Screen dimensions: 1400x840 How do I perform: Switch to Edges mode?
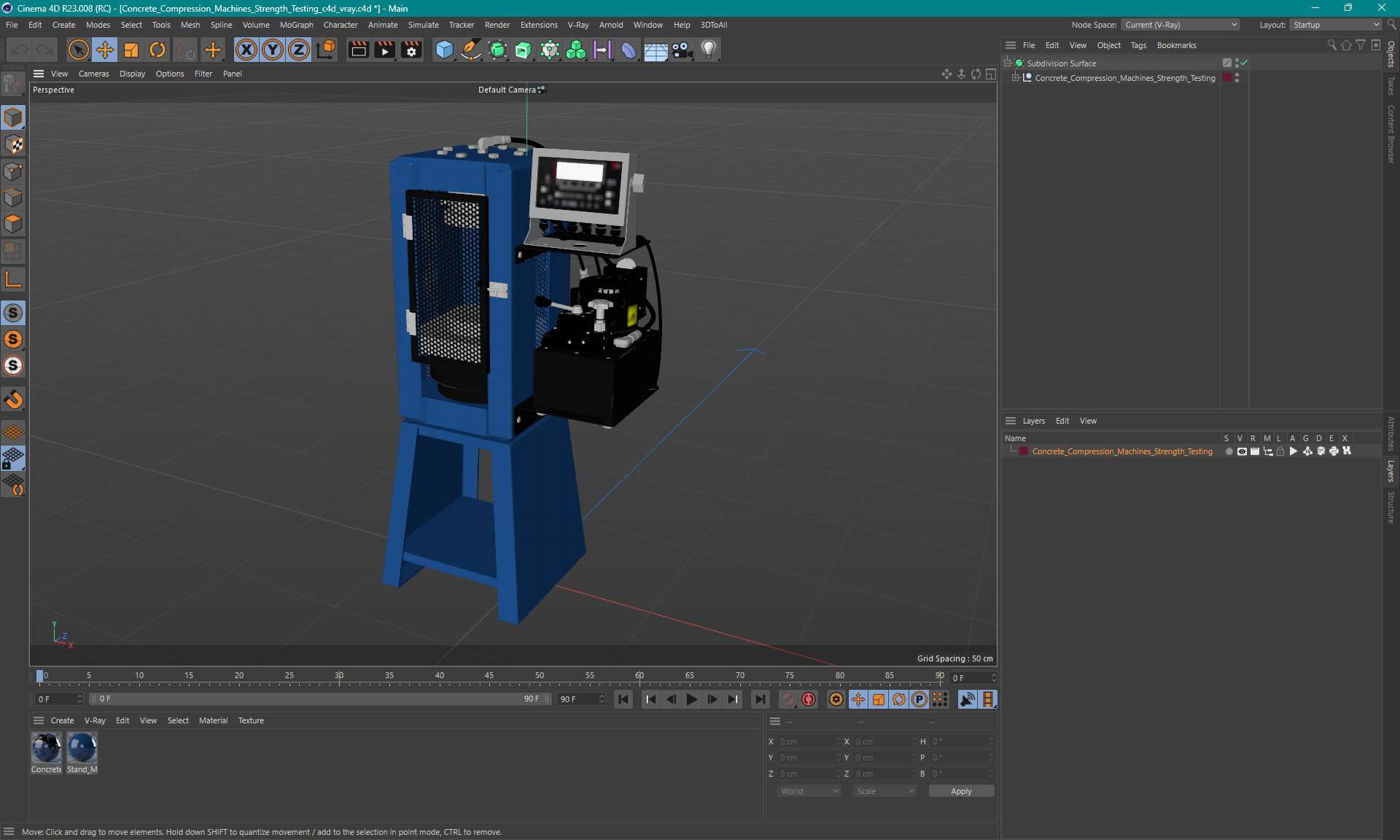[x=13, y=198]
